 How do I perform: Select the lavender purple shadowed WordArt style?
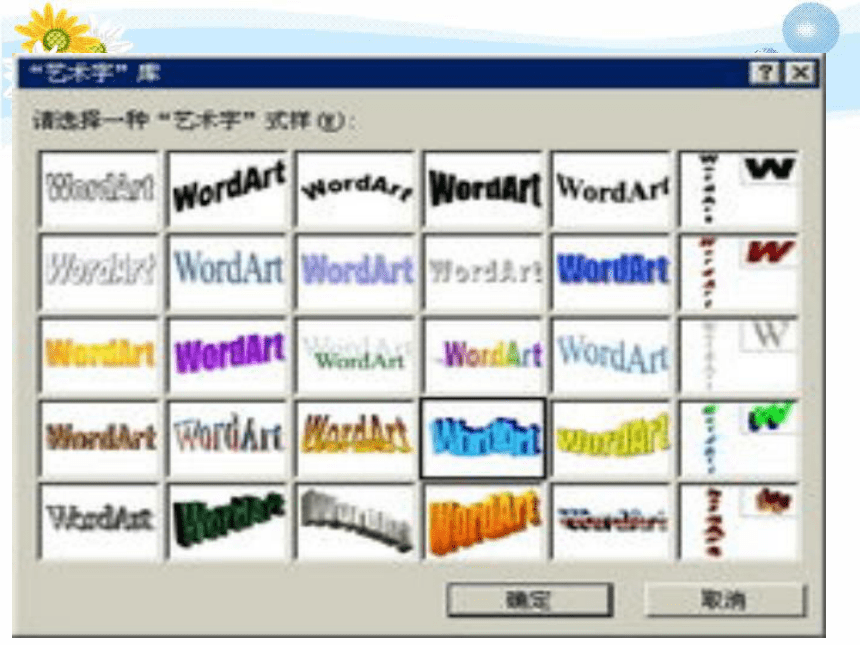356,271
